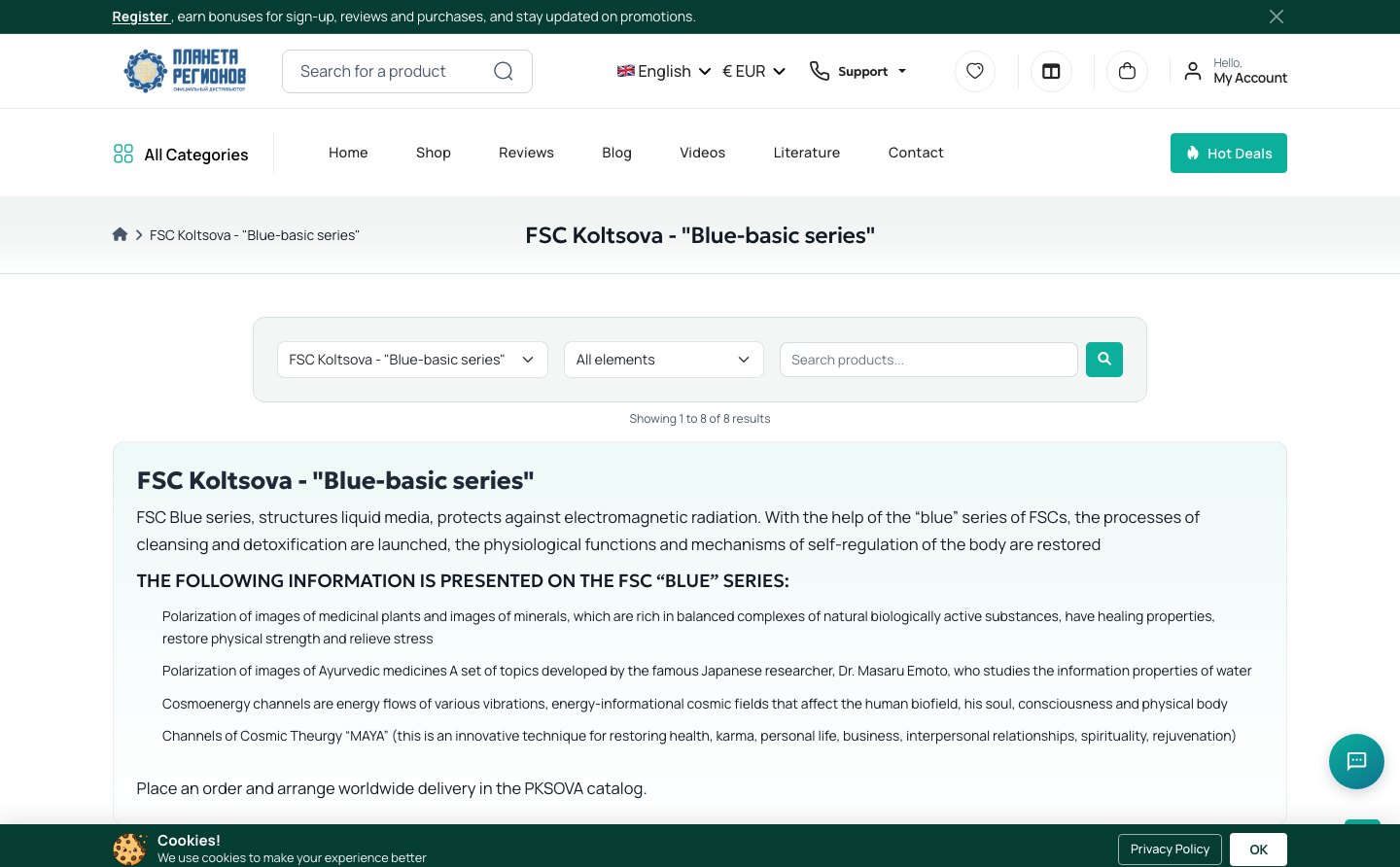Open the Literature menu item
The height and width of the screenshot is (867, 1400).
pyautogui.click(x=807, y=153)
